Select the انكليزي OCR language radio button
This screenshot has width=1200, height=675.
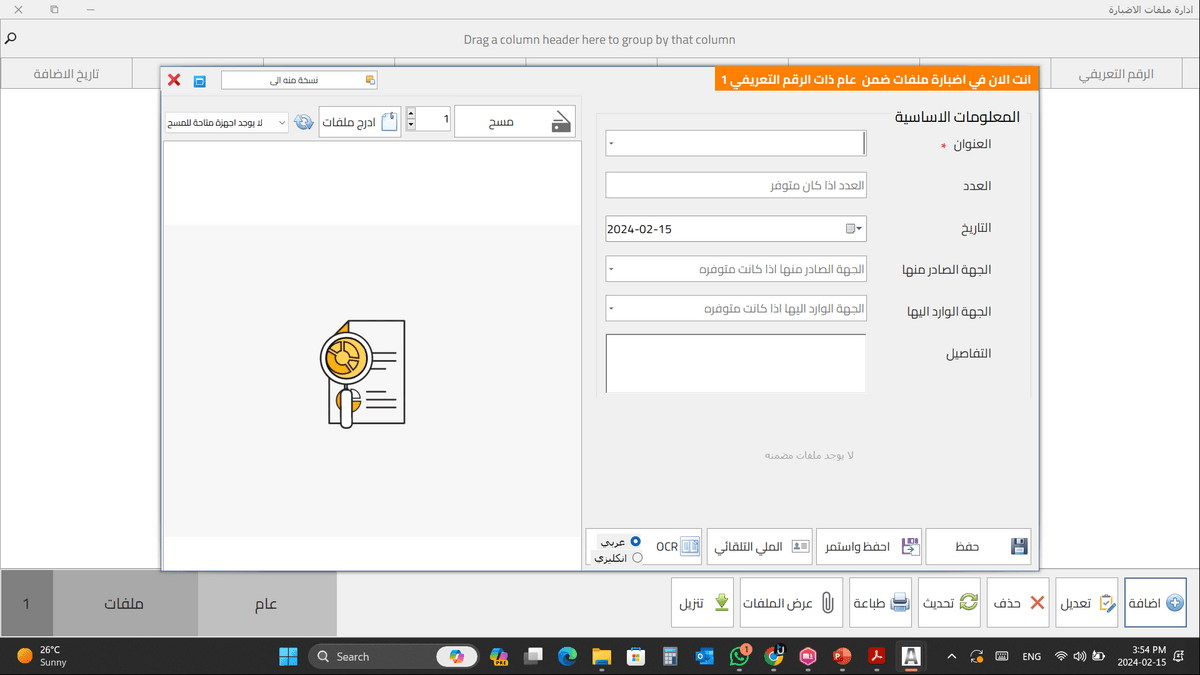pos(636,558)
